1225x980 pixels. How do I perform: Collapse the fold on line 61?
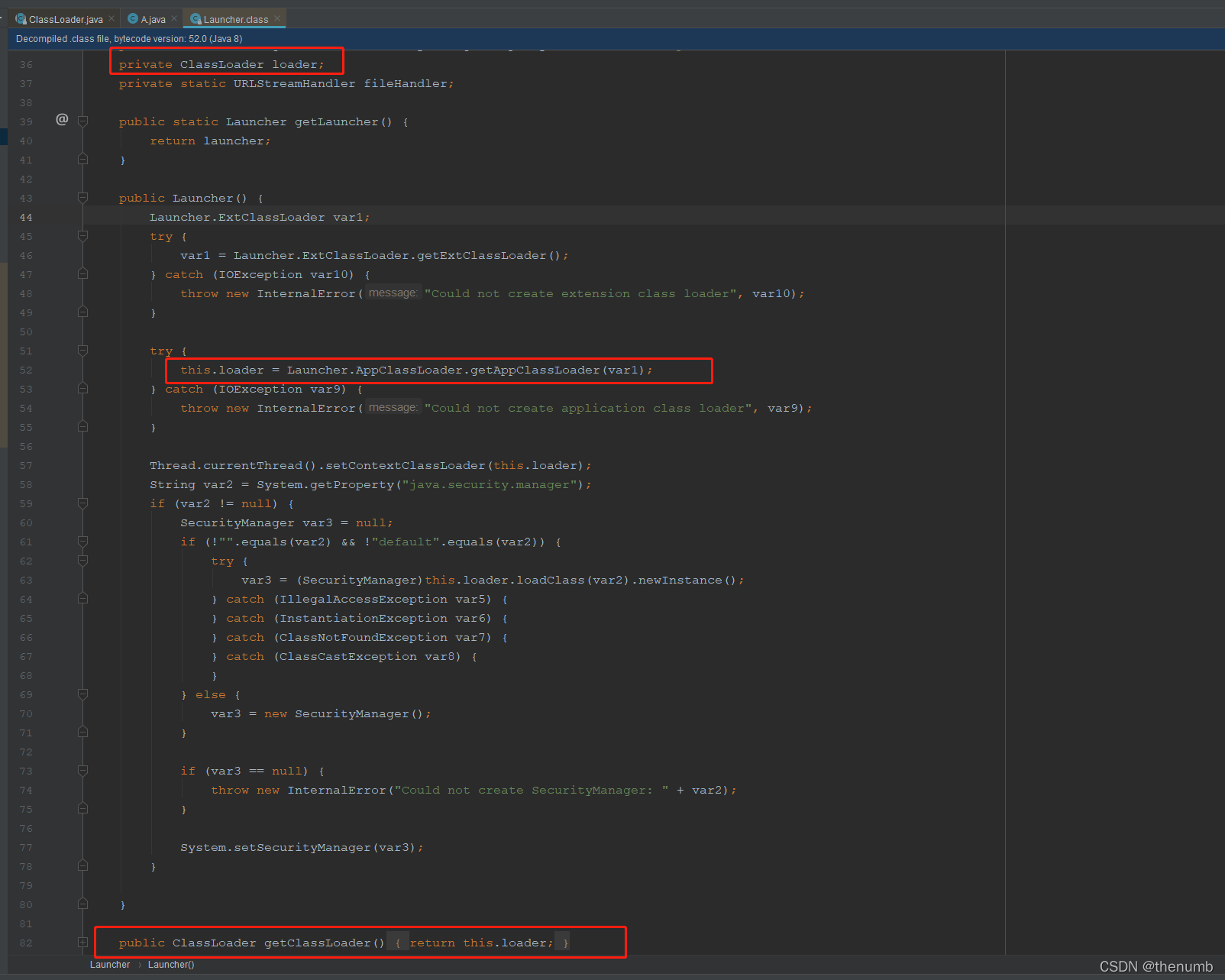click(x=82, y=542)
